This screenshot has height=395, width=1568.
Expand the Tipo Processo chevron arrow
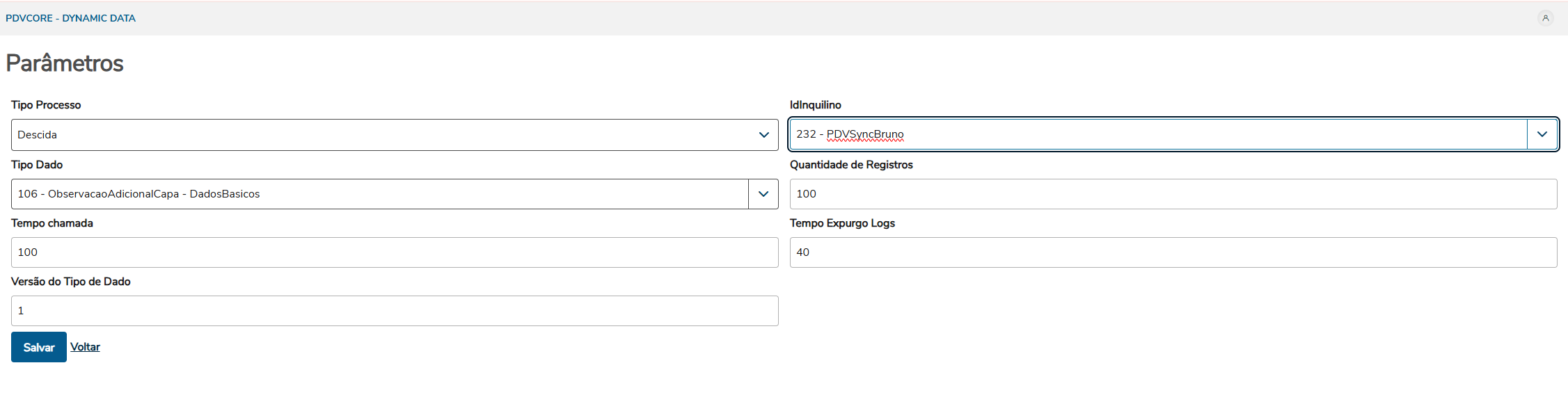(x=763, y=135)
